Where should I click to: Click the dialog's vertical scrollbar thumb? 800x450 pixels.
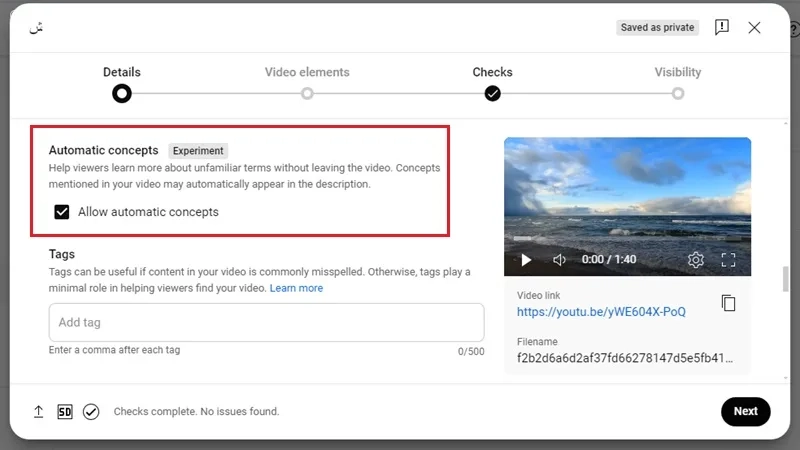785,279
